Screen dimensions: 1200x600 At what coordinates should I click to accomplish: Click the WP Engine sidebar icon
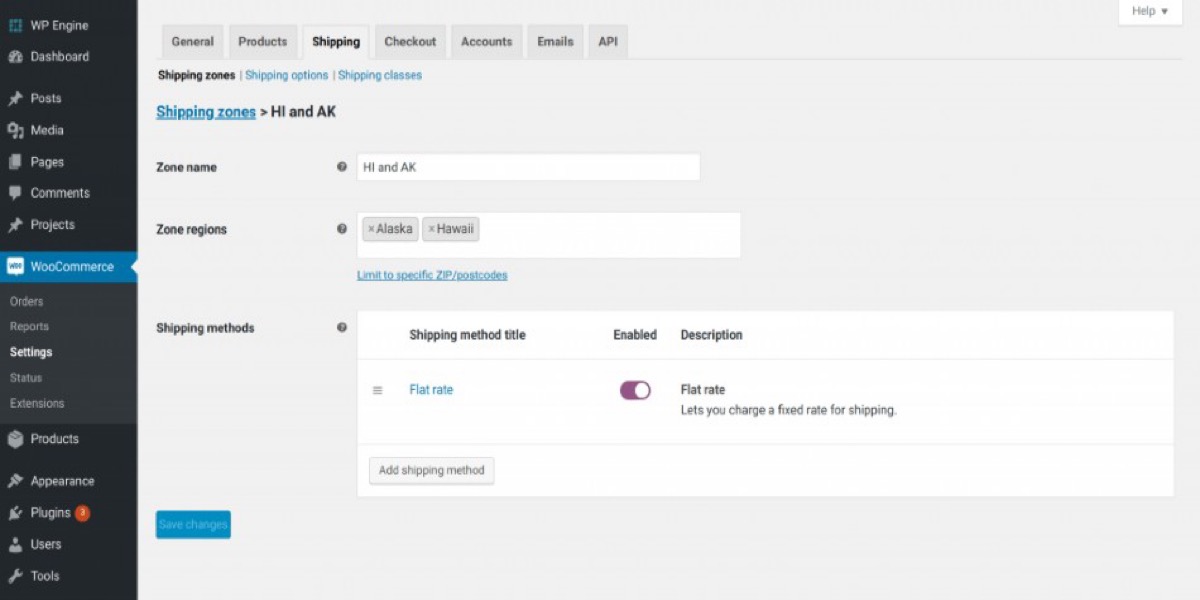pos(15,25)
